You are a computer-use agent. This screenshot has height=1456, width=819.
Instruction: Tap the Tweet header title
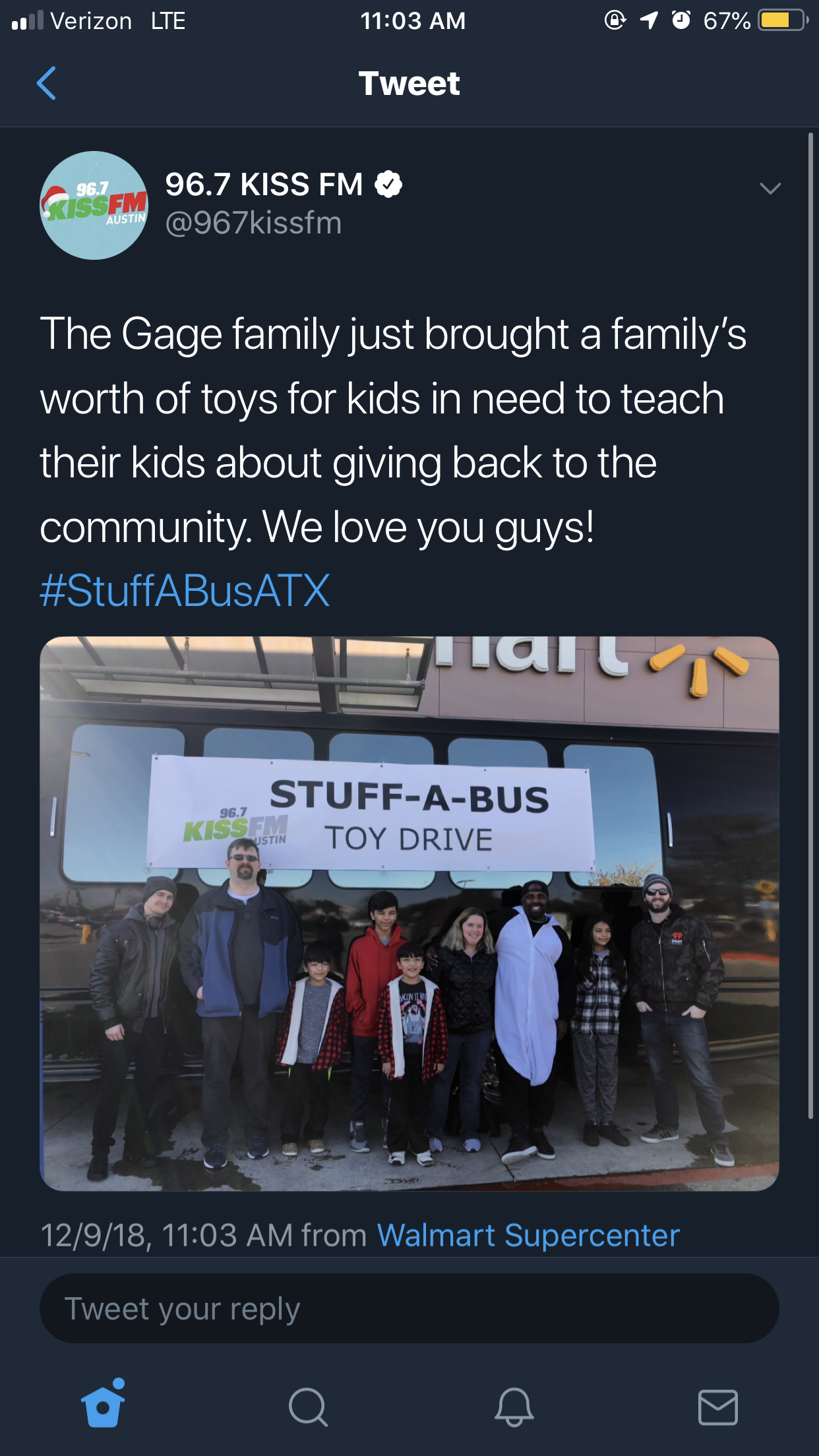409,84
